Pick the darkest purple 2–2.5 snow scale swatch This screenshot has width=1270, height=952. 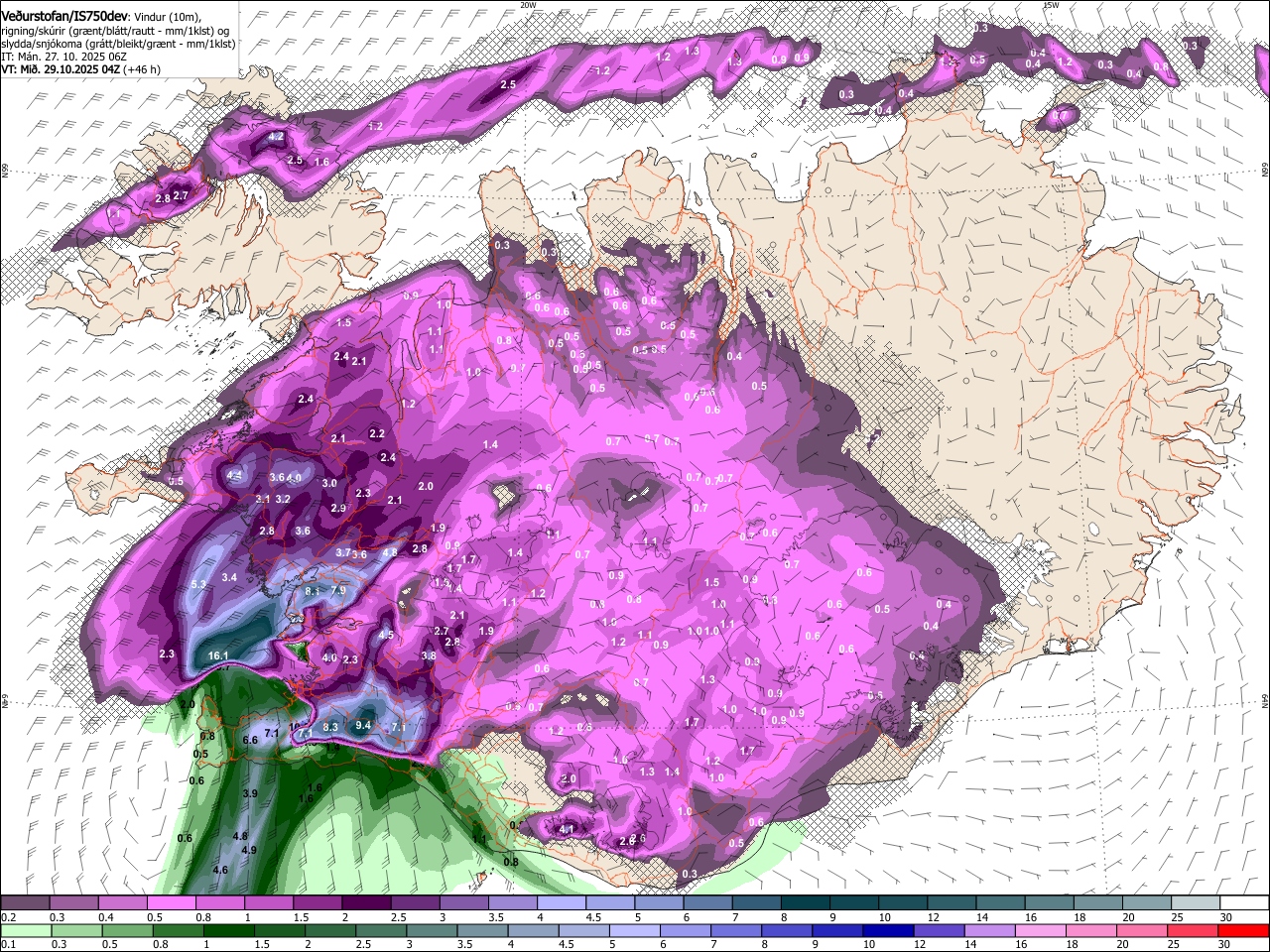coord(365,903)
